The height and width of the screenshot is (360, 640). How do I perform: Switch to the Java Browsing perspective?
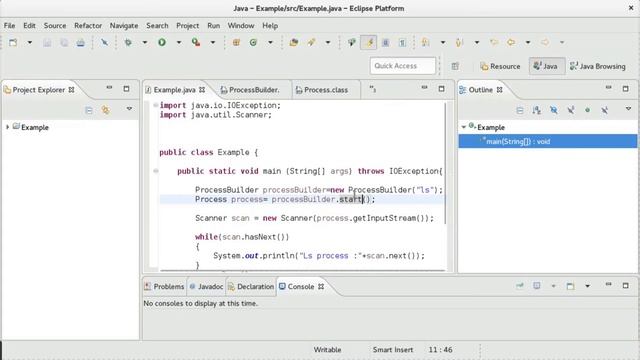tap(598, 66)
